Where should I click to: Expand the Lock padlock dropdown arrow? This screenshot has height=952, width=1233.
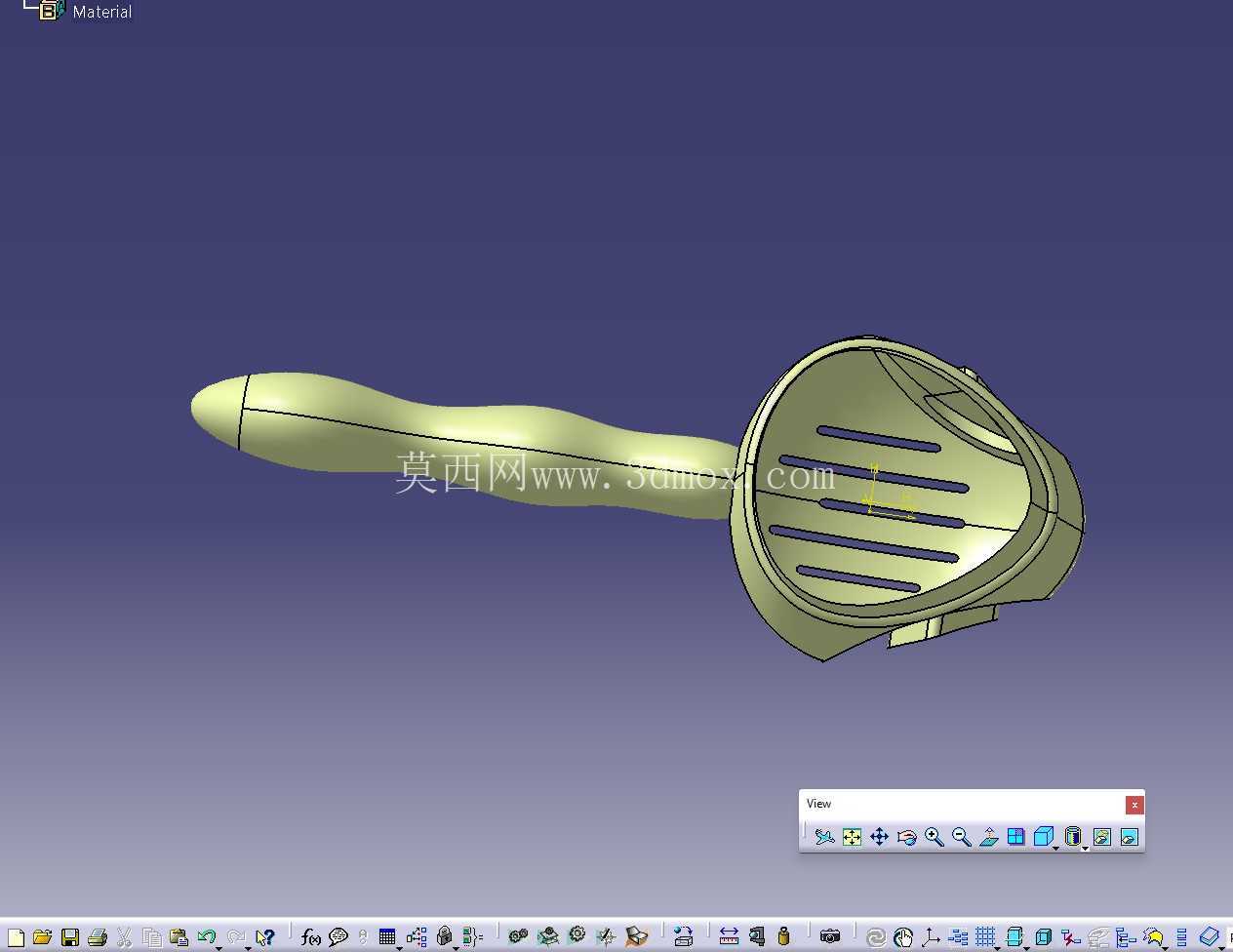click(456, 947)
